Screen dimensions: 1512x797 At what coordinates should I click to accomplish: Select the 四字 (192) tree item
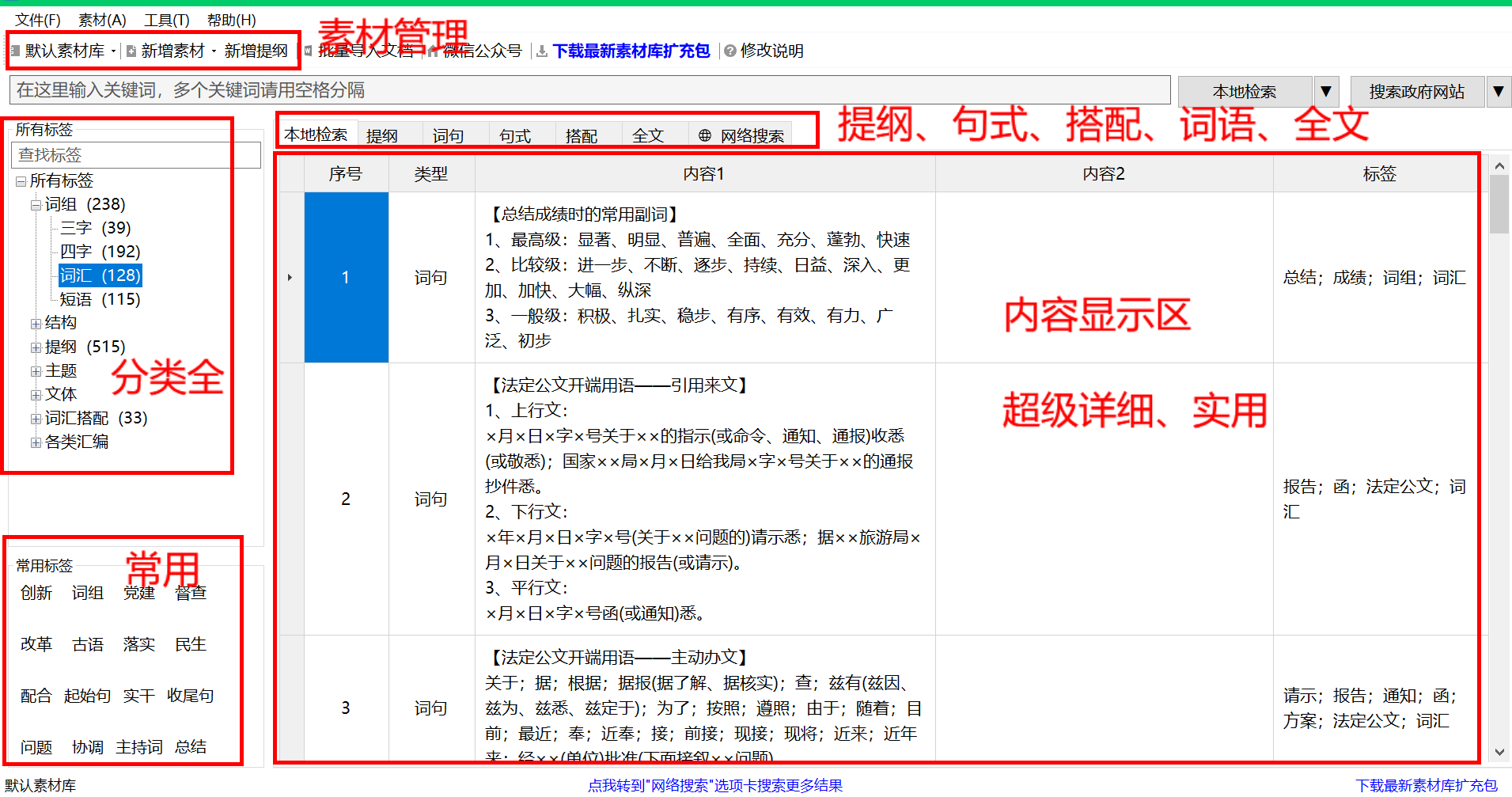click(x=100, y=252)
